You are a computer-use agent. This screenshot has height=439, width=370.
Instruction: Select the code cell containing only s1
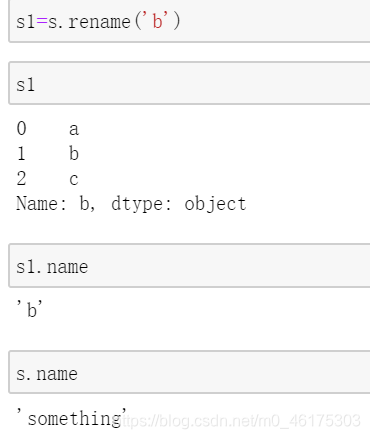(189, 83)
